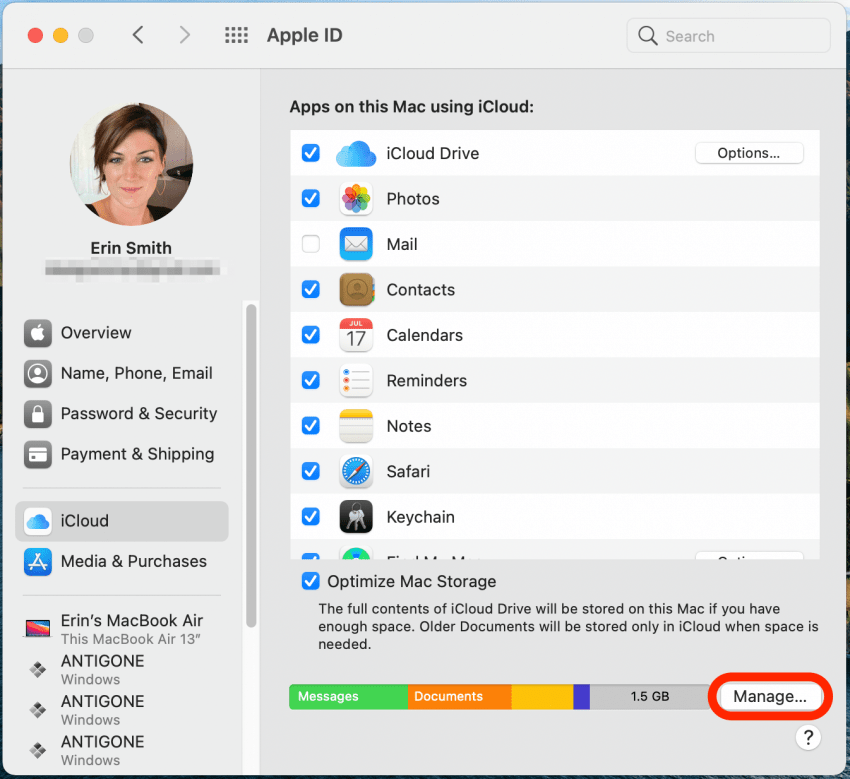This screenshot has height=779, width=850.
Task: Click the Calendars app icon
Action: tap(356, 335)
